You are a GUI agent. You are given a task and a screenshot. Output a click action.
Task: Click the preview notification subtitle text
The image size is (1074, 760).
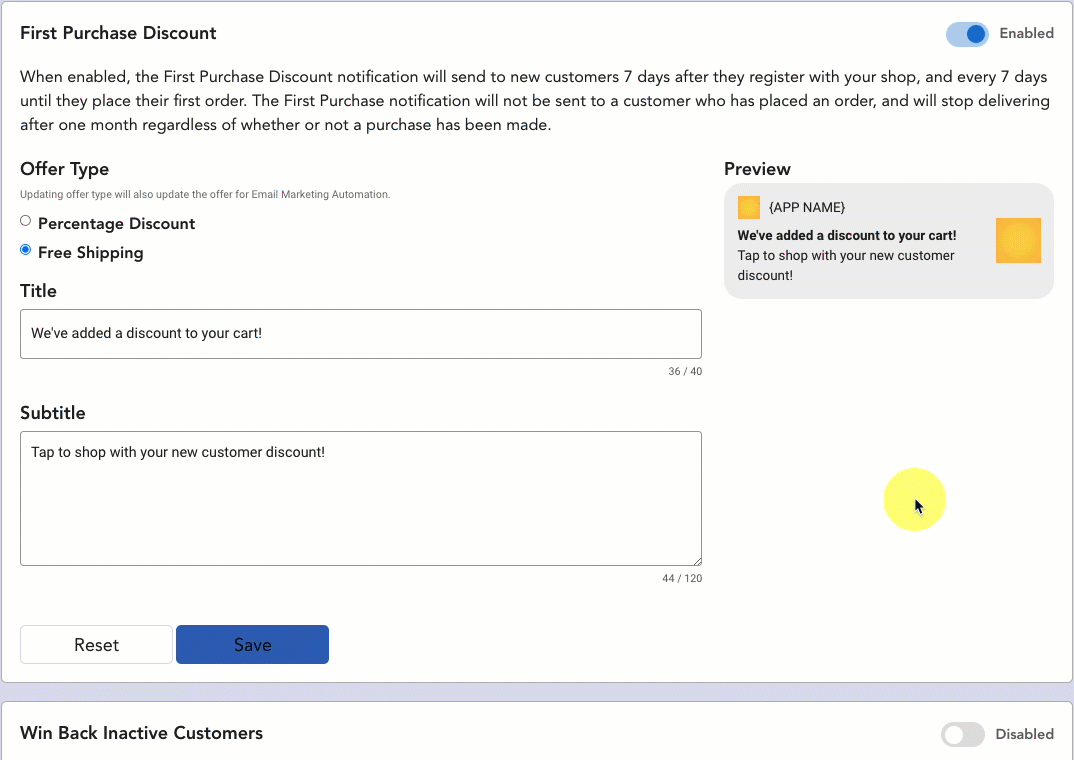(845, 265)
